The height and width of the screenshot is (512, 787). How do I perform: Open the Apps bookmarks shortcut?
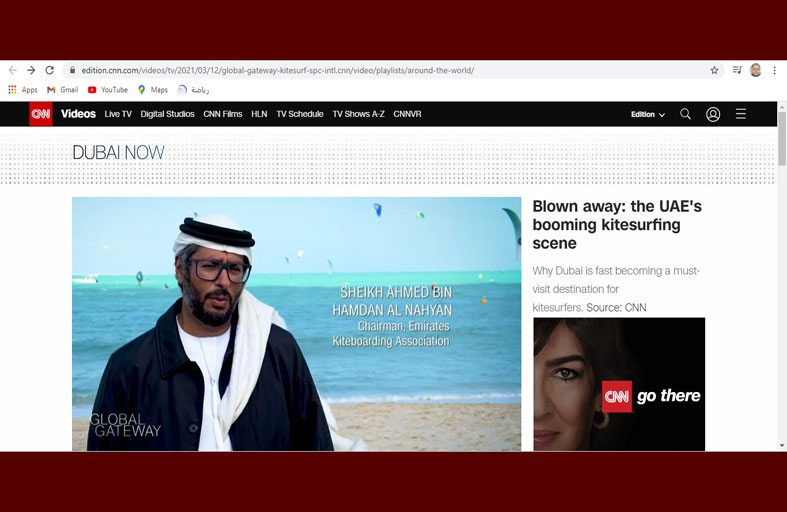click(x=23, y=90)
